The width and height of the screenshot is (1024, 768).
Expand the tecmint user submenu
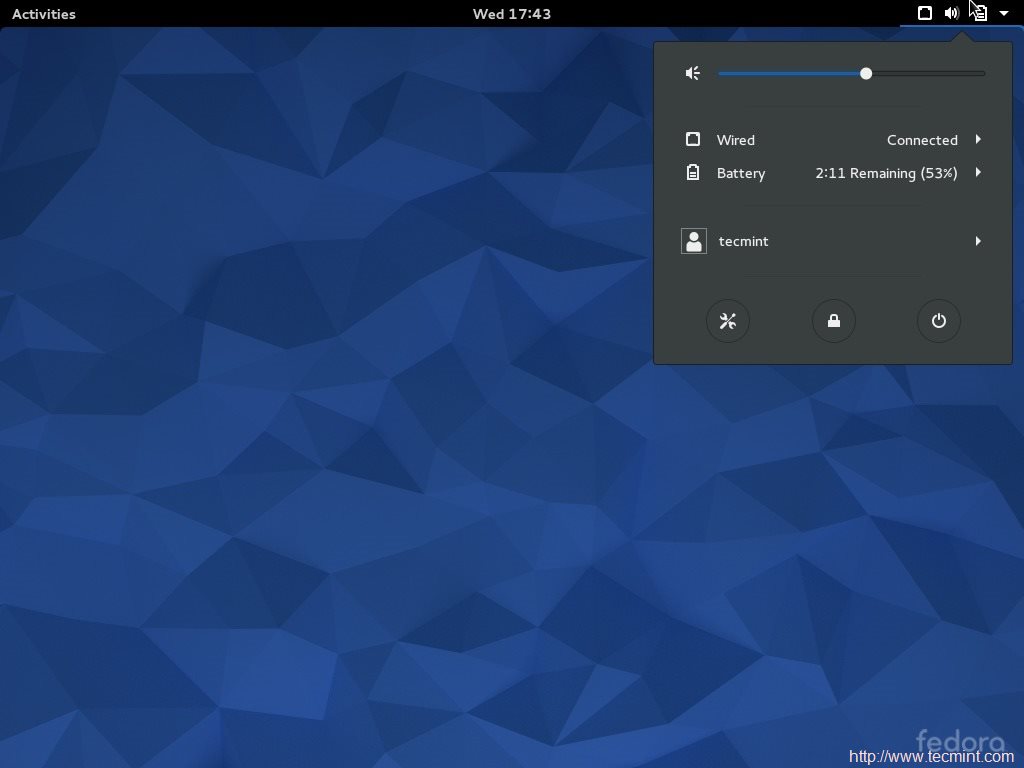click(978, 241)
